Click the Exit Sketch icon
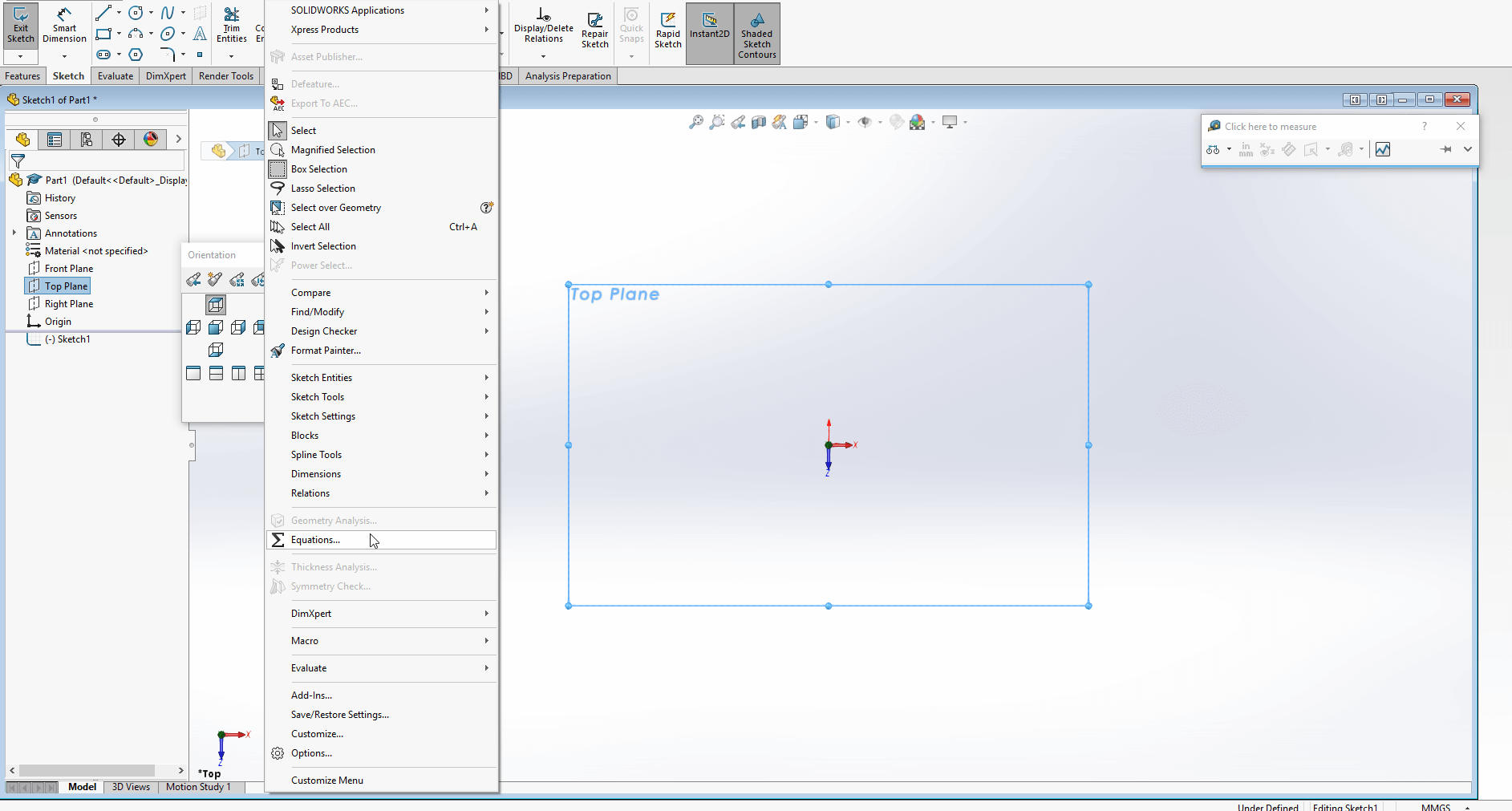This screenshot has height=811, width=1512. tap(21, 25)
